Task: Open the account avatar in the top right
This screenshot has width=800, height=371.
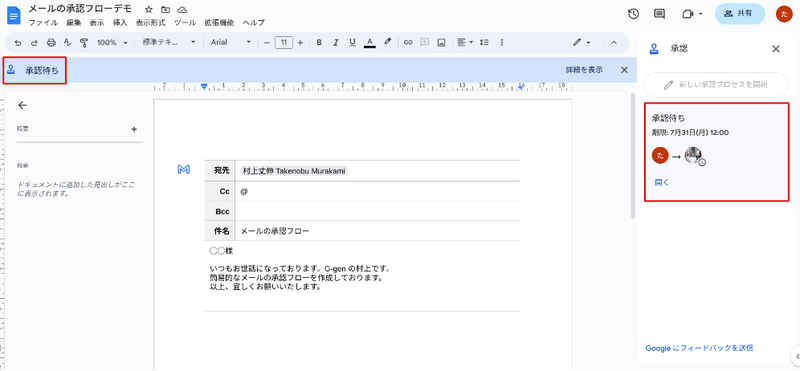Action: 784,14
